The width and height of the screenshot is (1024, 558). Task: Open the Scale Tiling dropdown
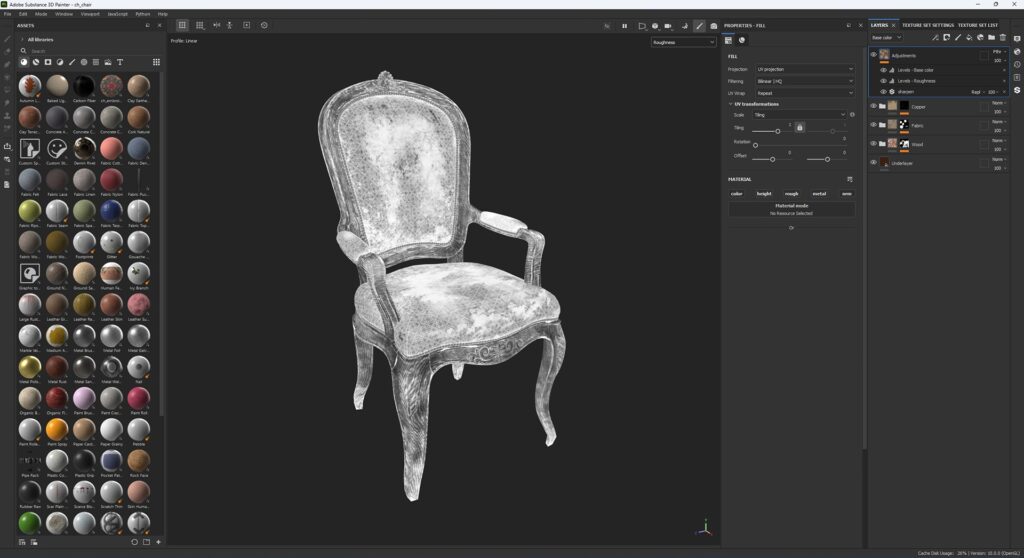coord(799,115)
